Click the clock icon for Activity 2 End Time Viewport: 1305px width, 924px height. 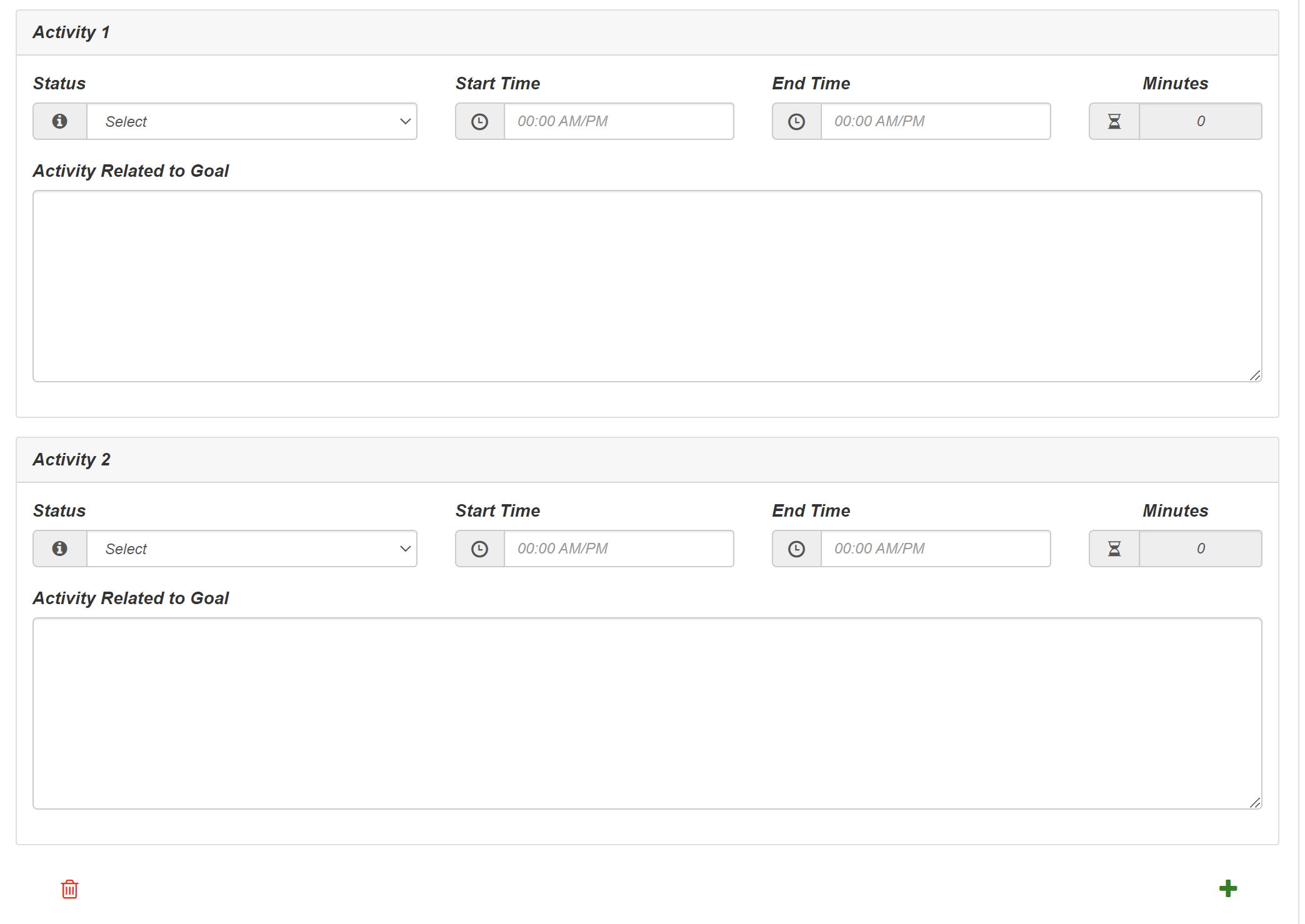pos(795,549)
